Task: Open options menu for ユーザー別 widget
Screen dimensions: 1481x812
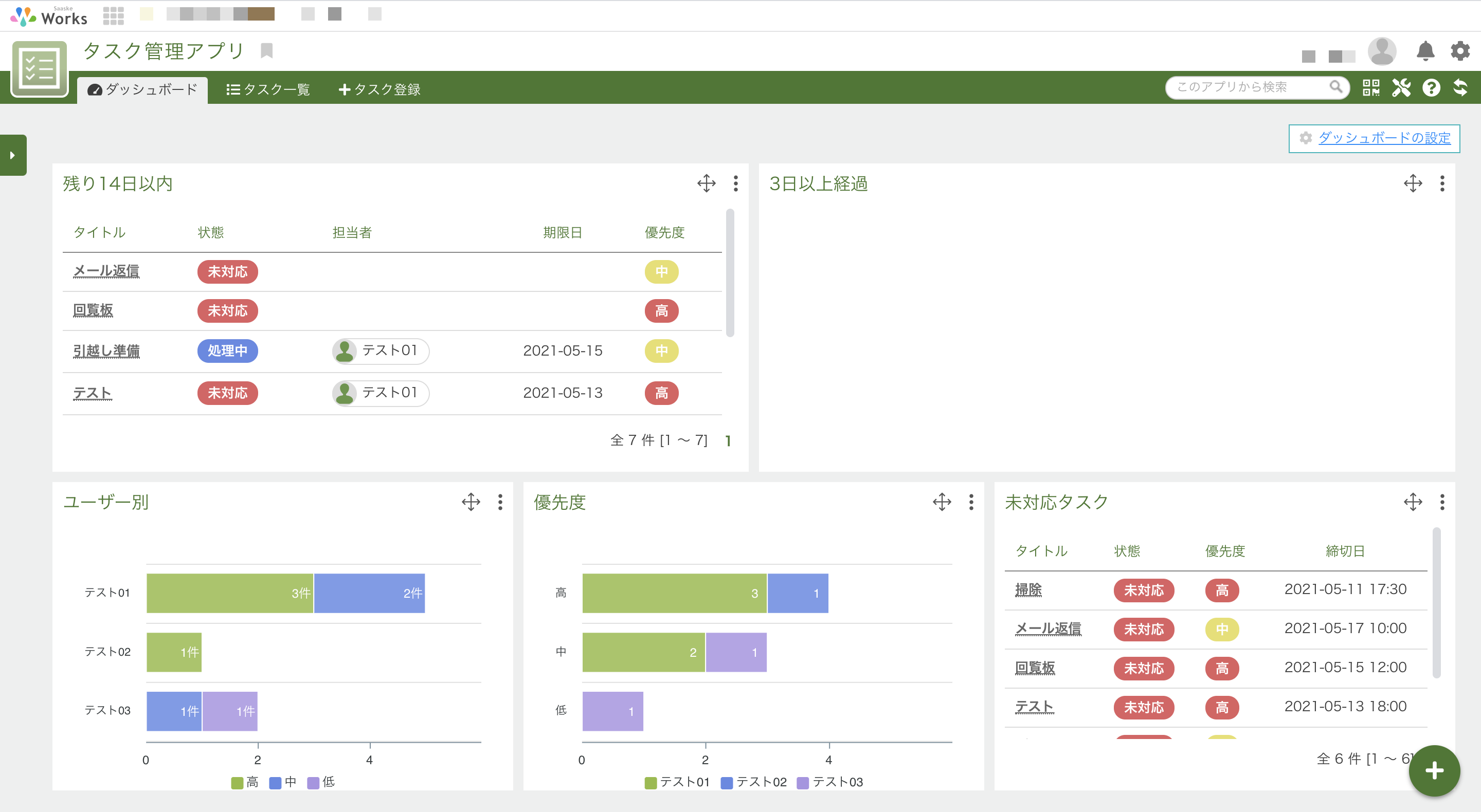Action: [500, 502]
